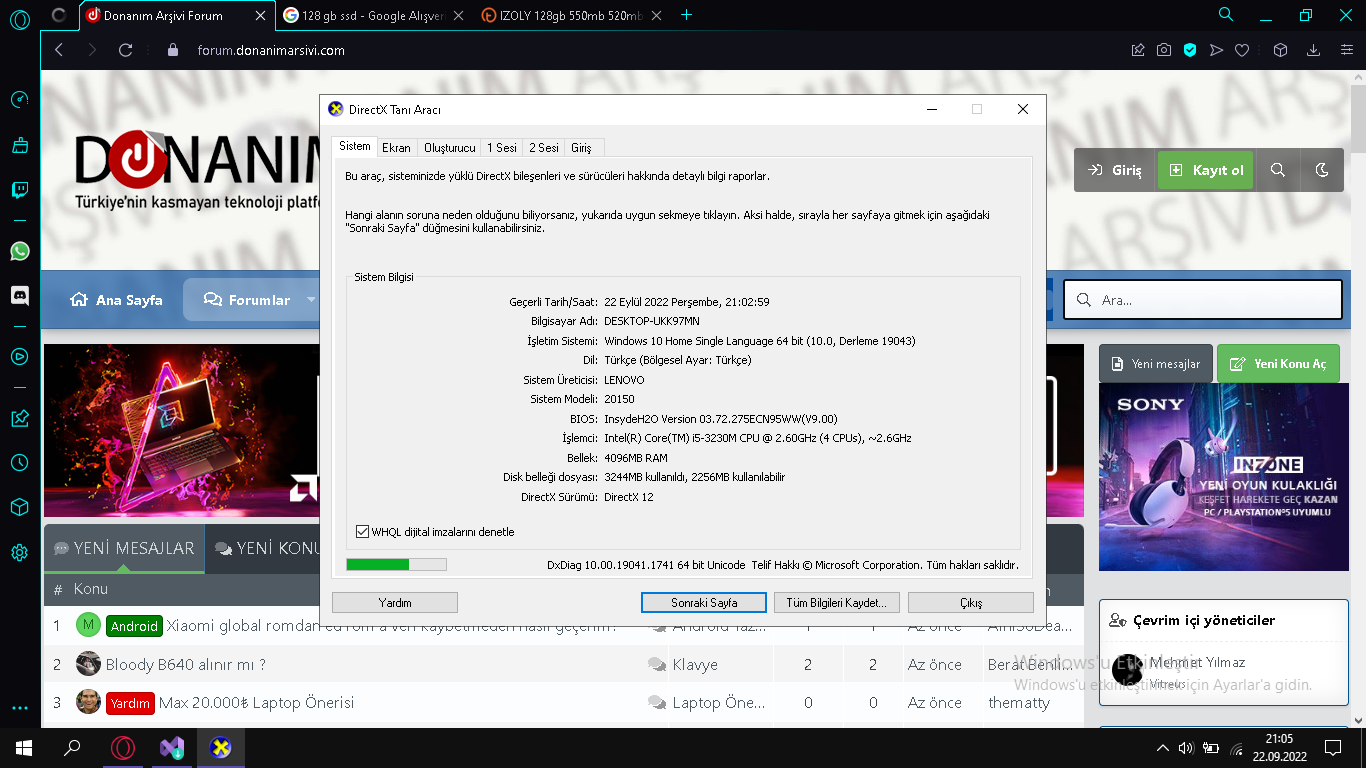The width and height of the screenshot is (1366, 768).
Task: Open Easy Setup sliders icon
Action: coord(1346,50)
